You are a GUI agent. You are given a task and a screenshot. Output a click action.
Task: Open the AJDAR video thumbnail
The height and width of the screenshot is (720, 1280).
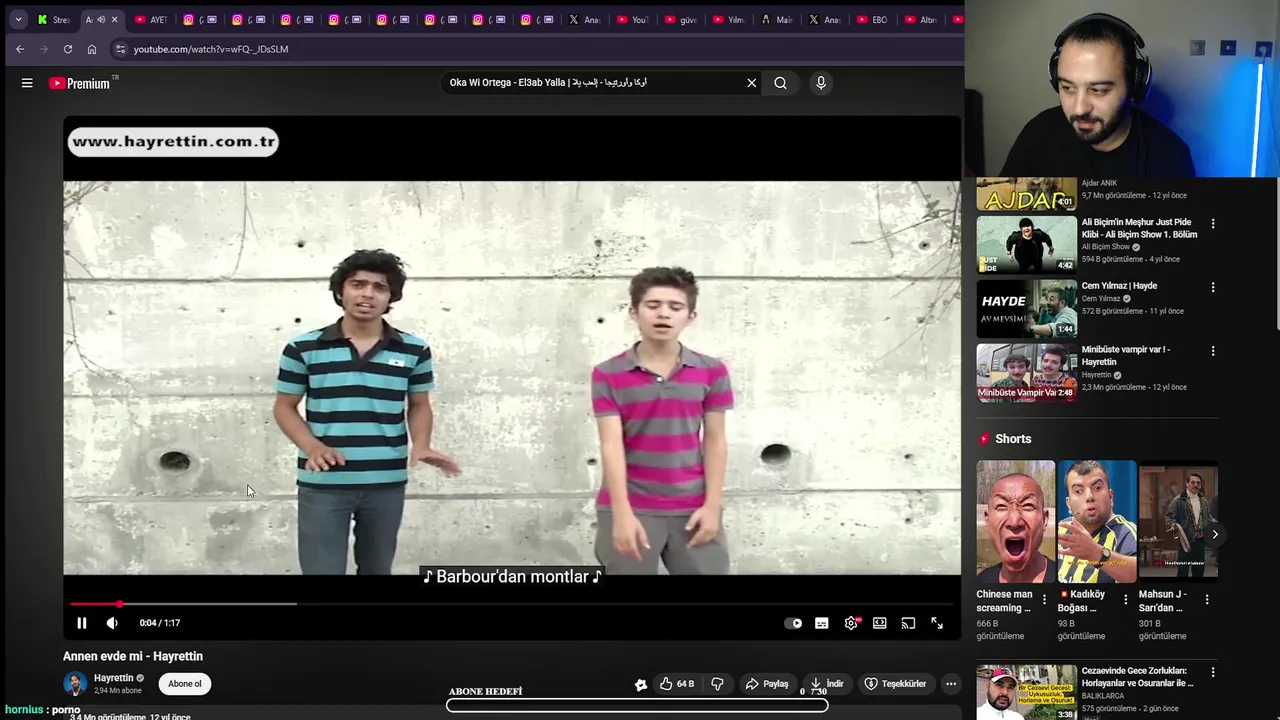tap(1027, 194)
